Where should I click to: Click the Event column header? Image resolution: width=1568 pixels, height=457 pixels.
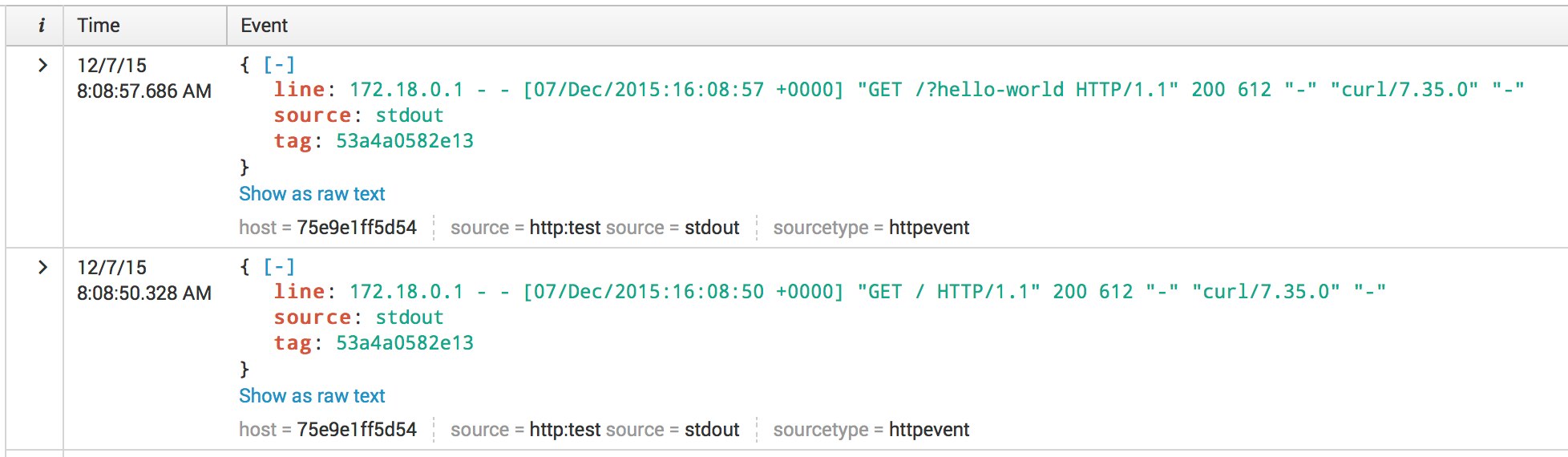coord(264,26)
